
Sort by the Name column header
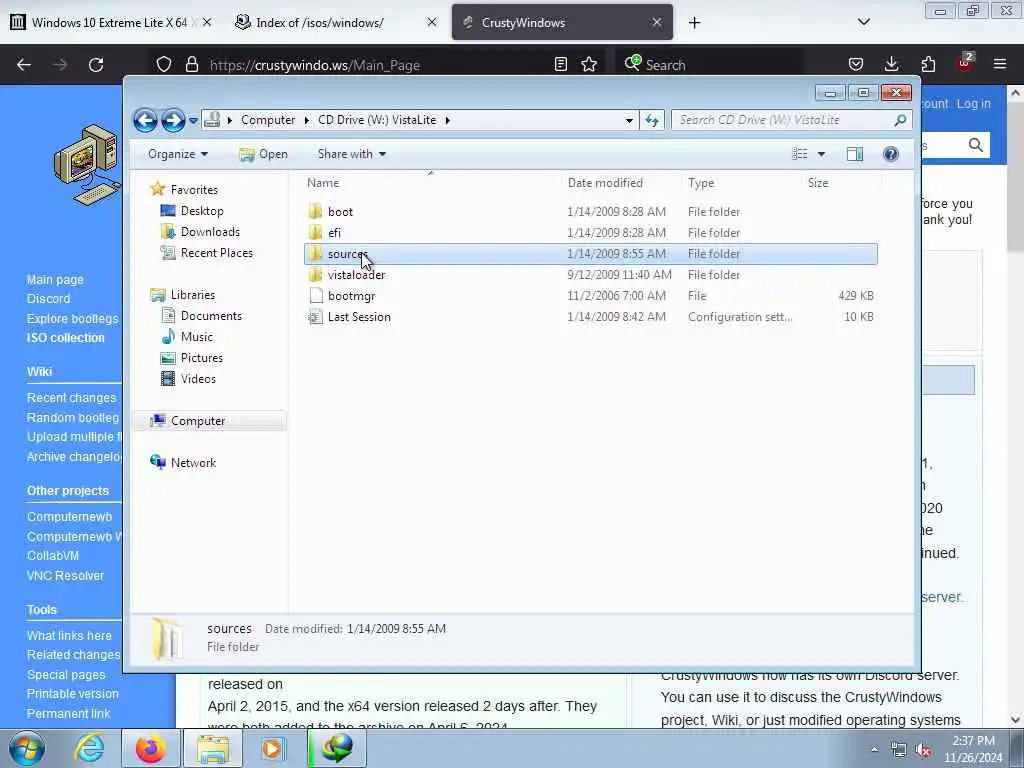[x=323, y=183]
